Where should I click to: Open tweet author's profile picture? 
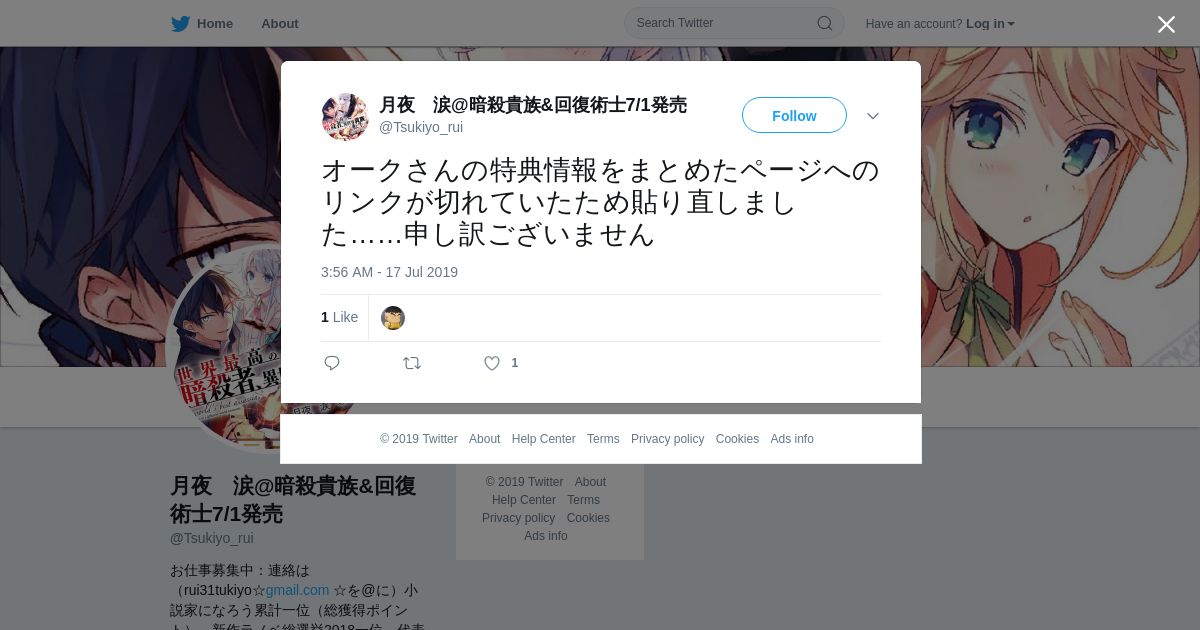coord(345,117)
